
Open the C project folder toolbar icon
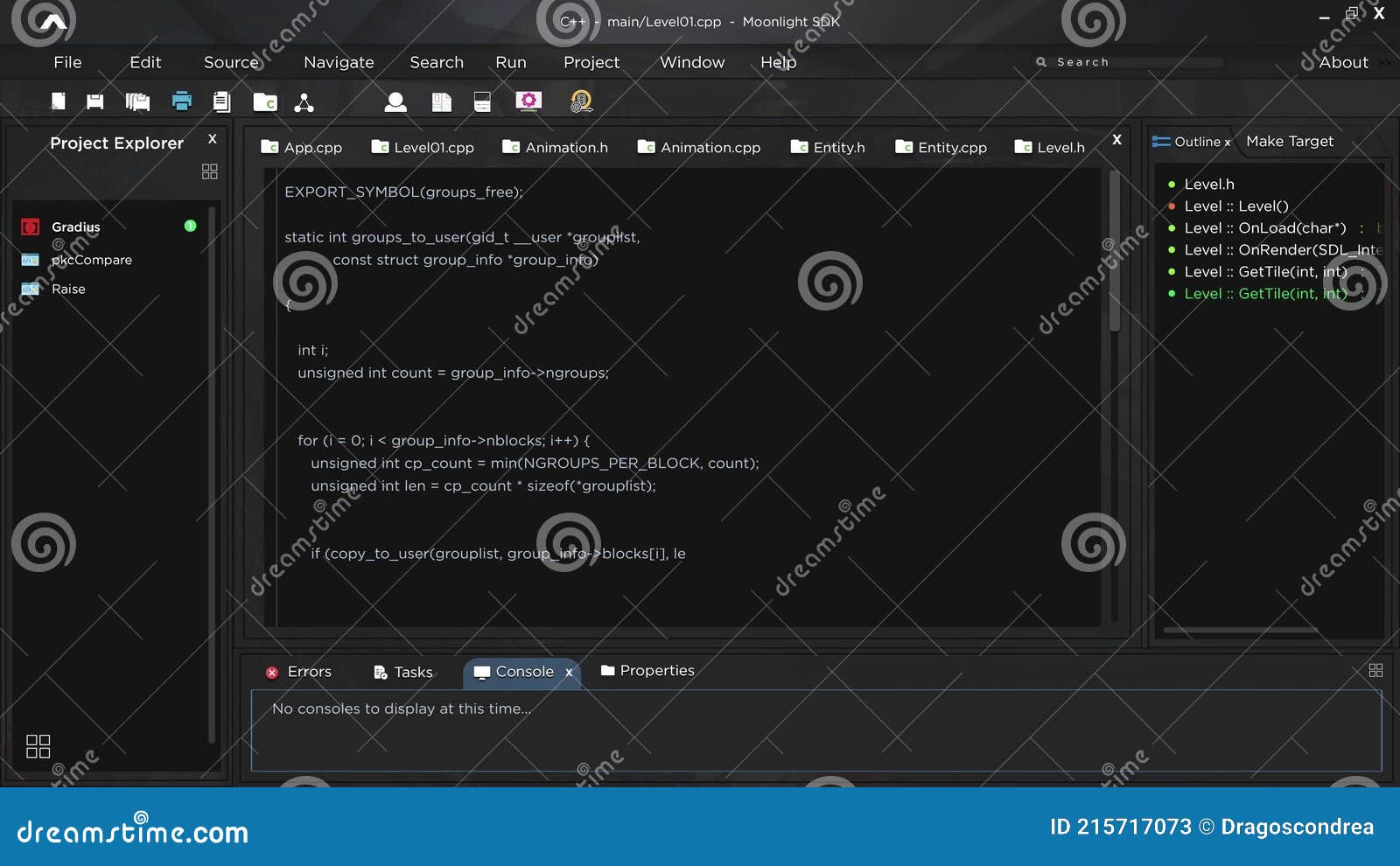point(265,101)
